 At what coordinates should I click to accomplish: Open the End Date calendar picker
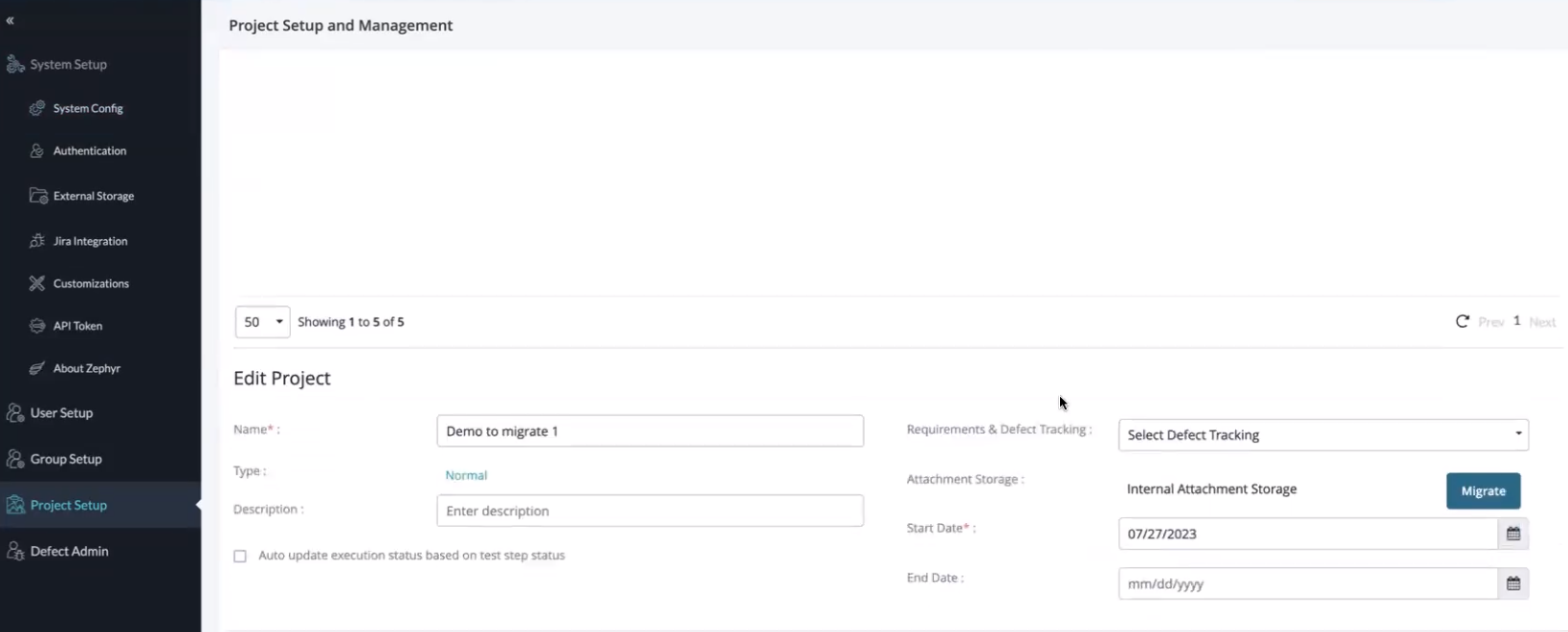(1513, 583)
